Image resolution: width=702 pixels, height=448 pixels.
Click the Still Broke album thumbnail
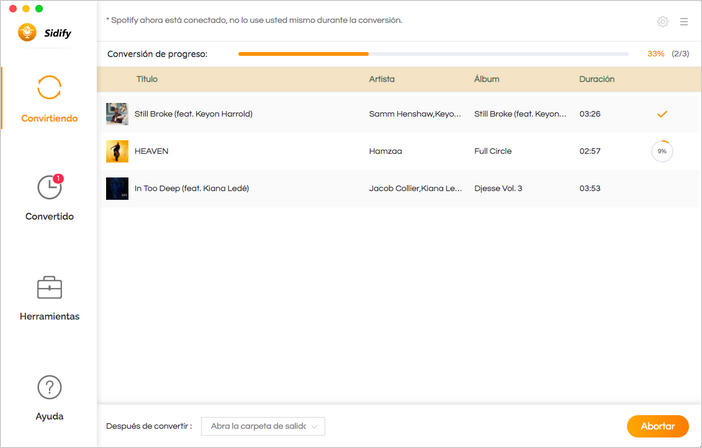tap(117, 114)
